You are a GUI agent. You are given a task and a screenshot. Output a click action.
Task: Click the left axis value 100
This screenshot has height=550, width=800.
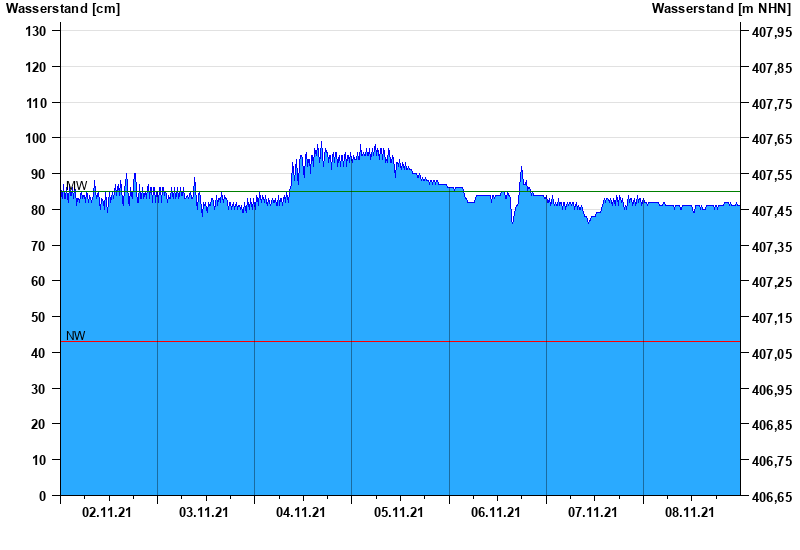point(35,138)
